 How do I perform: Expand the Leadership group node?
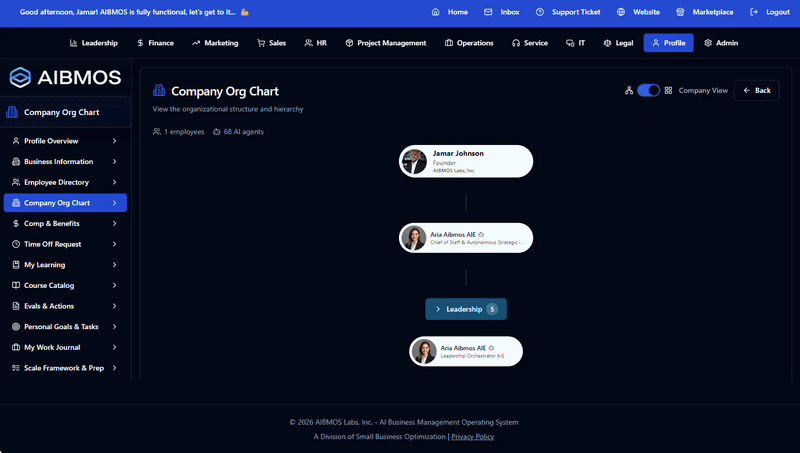coord(466,309)
